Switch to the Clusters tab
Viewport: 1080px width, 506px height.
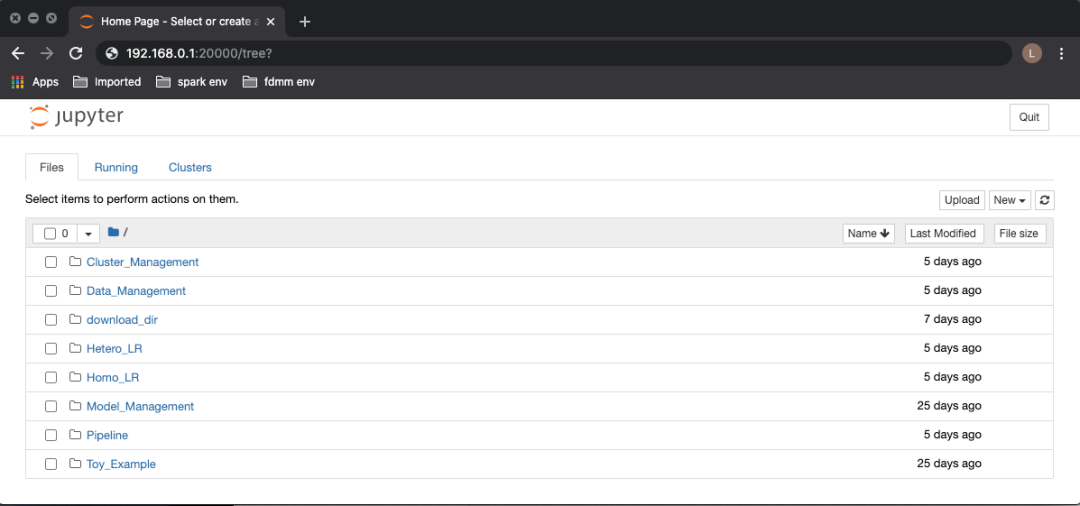(190, 167)
